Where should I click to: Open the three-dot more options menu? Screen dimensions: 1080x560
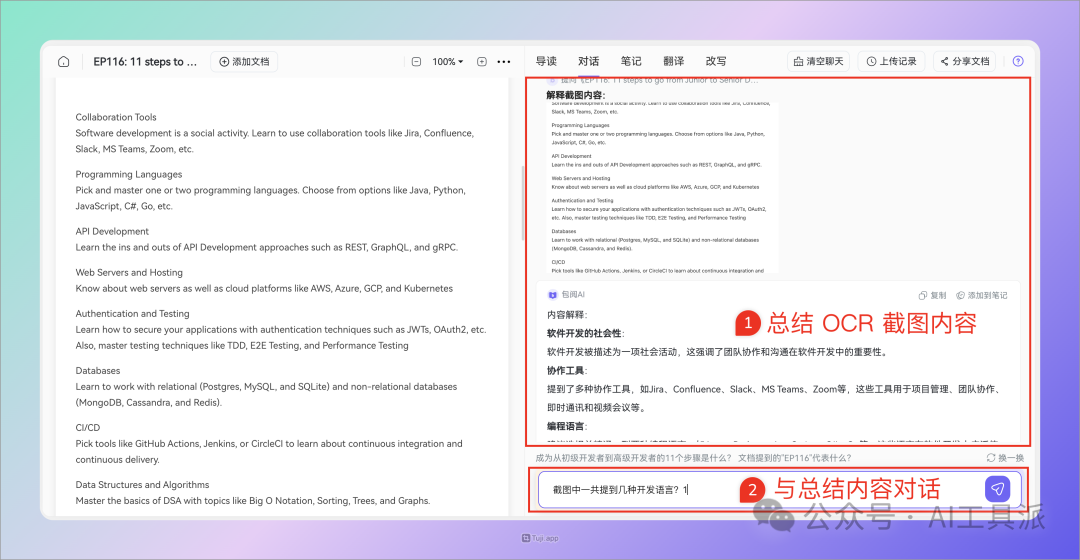tap(504, 62)
